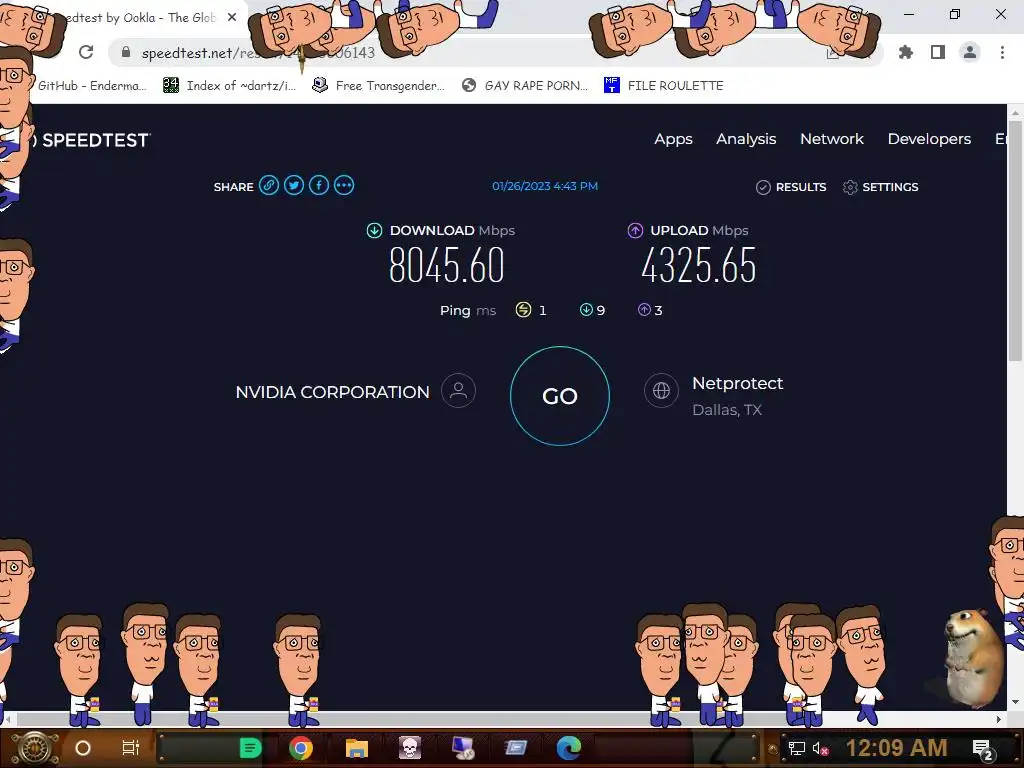This screenshot has width=1024, height=768.
Task: Open the Start button on taskbar
Action: pos(35,748)
